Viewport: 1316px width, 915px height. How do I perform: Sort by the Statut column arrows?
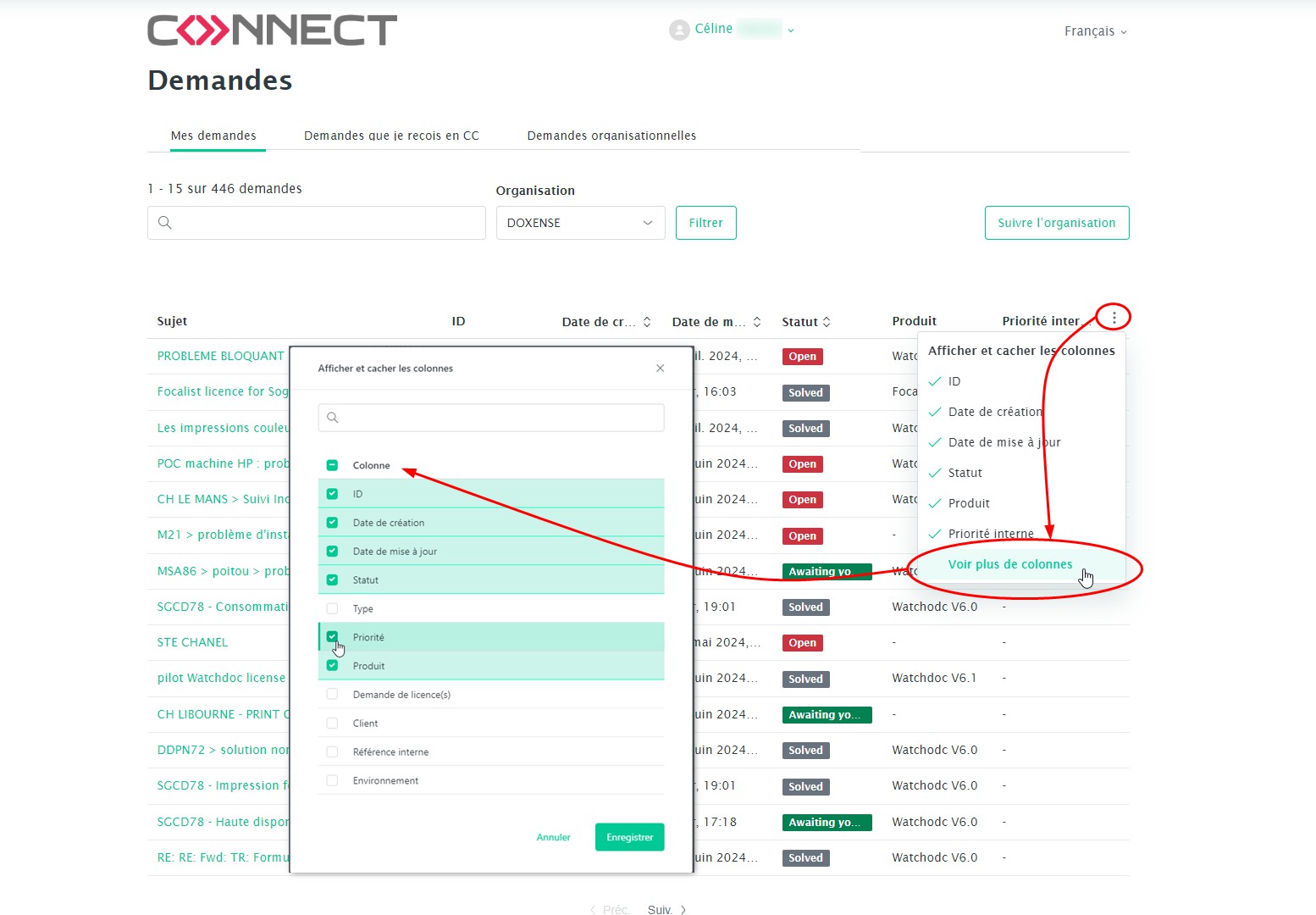pos(827,322)
